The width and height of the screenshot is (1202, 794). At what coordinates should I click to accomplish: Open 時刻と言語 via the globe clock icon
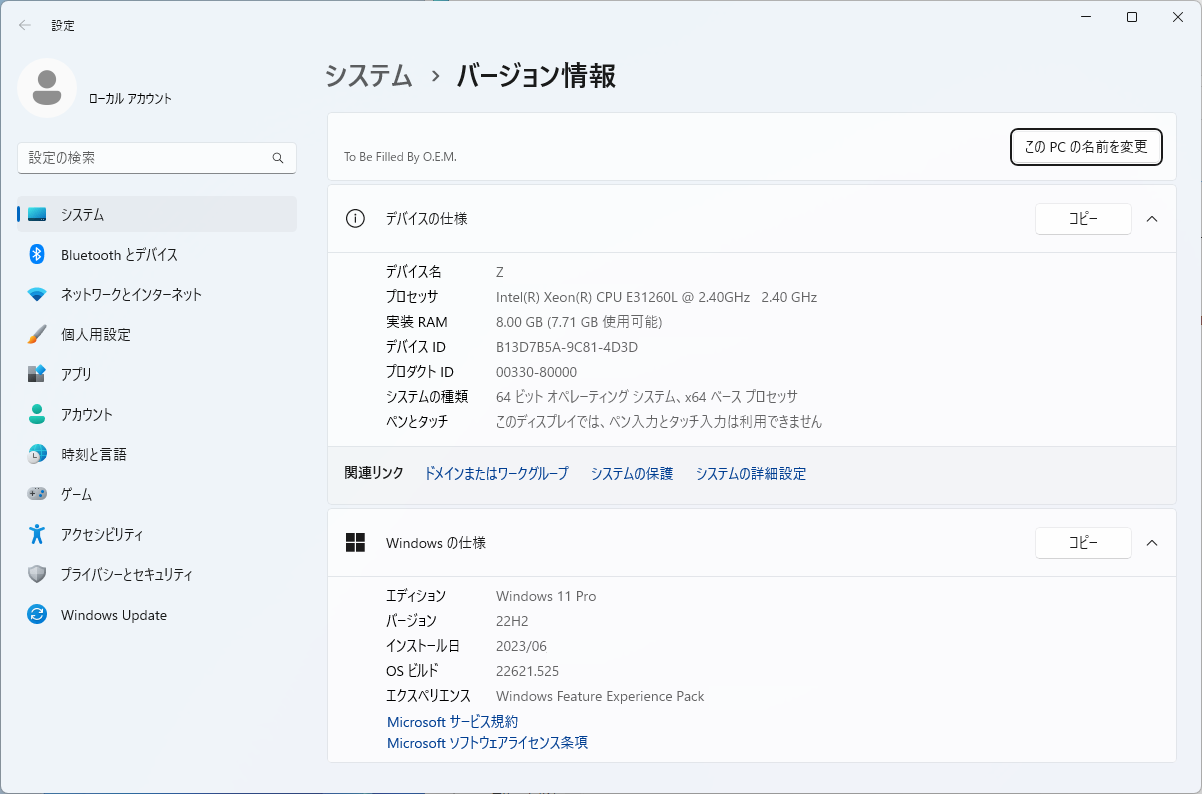(37, 454)
